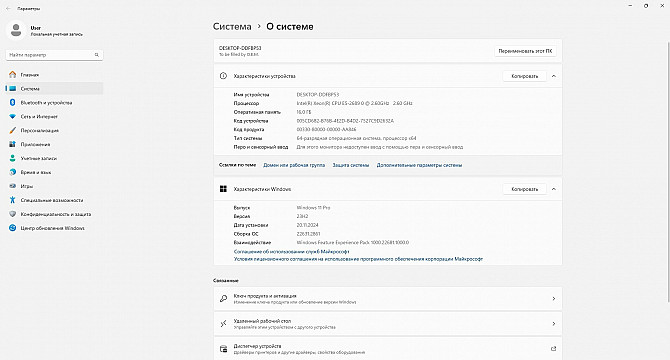670x360 pixels.
Task: Open Персонализация via its paintbrush icon
Action: (12, 130)
